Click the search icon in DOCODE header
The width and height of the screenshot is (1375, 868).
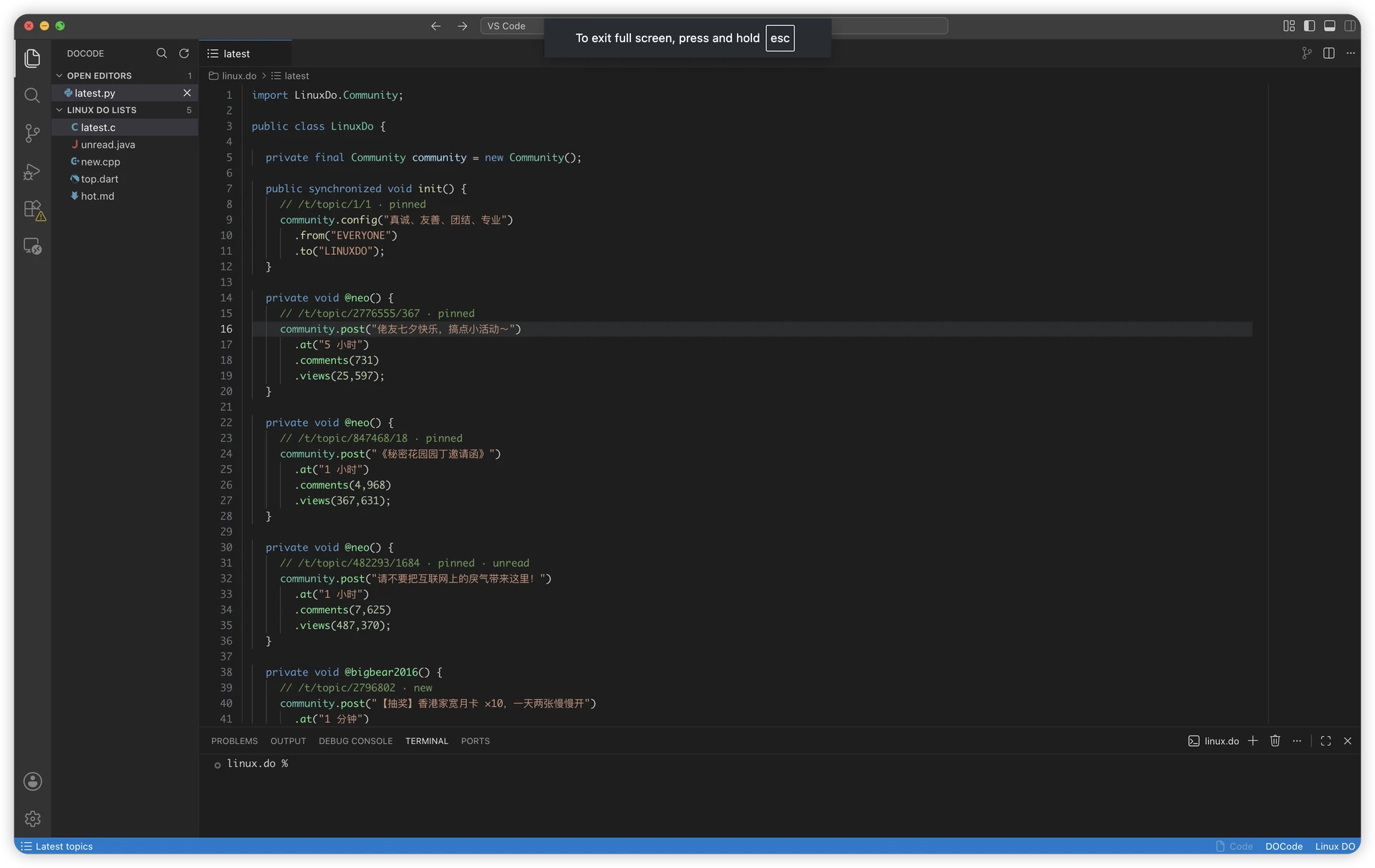tap(162, 54)
